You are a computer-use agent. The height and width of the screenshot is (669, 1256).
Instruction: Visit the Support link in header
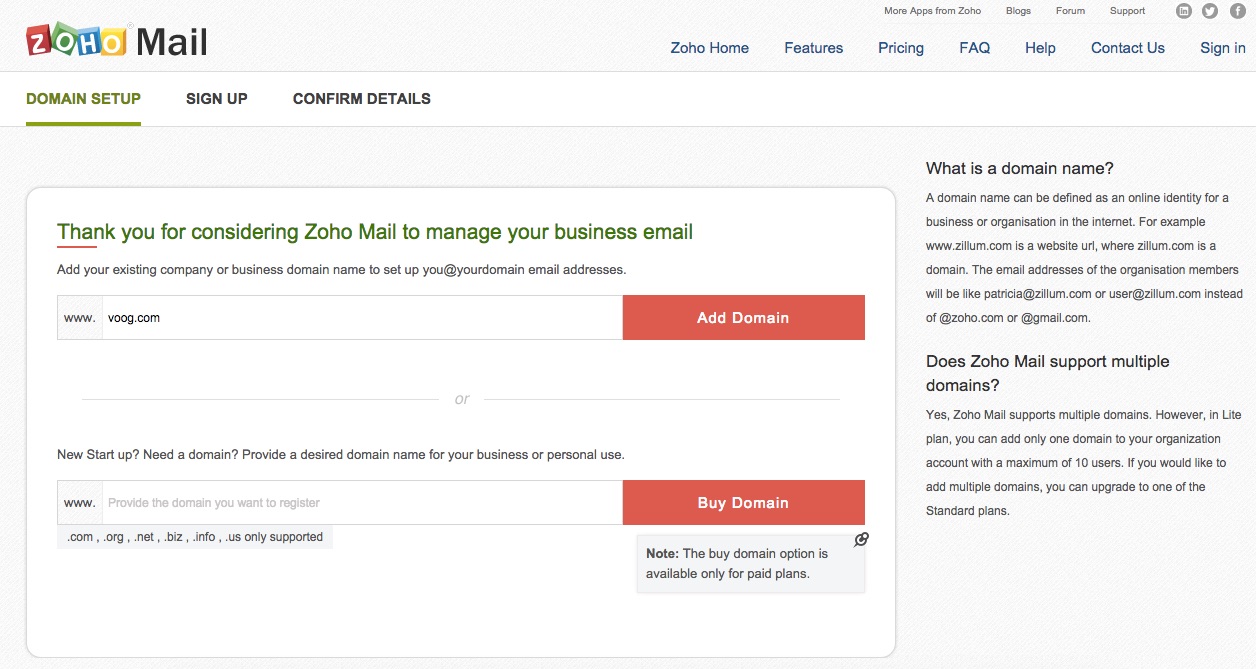(1127, 11)
